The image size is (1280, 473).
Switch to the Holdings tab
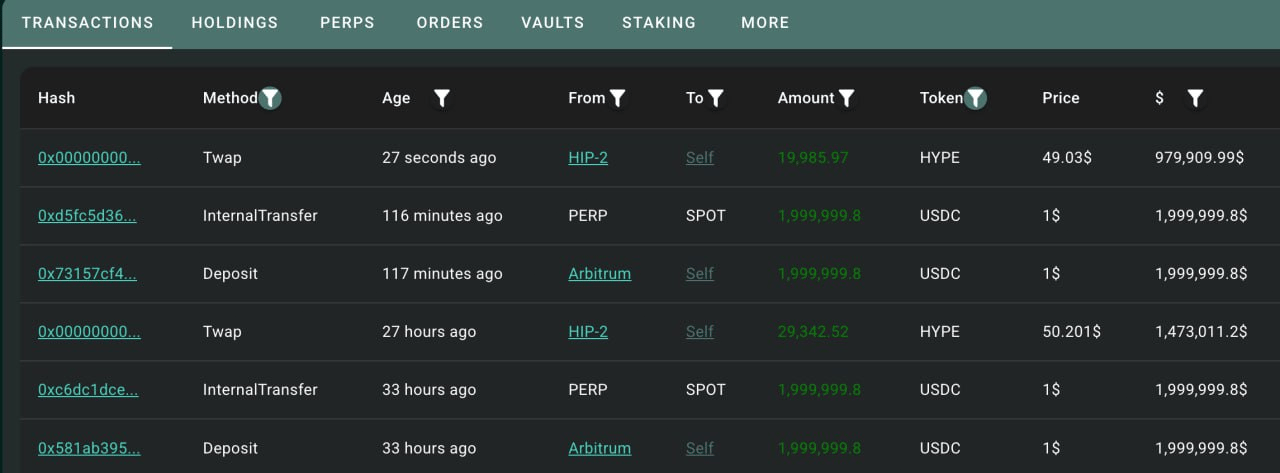point(235,22)
